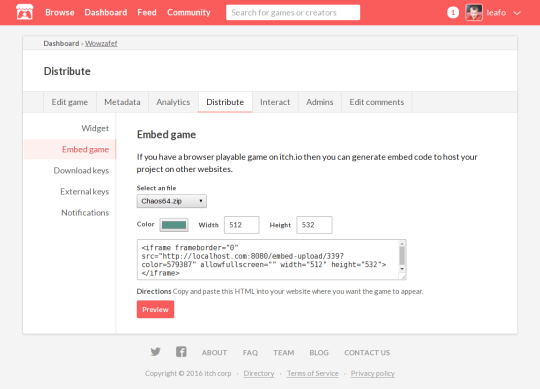Open Notifications in the sidebar

coord(85,213)
